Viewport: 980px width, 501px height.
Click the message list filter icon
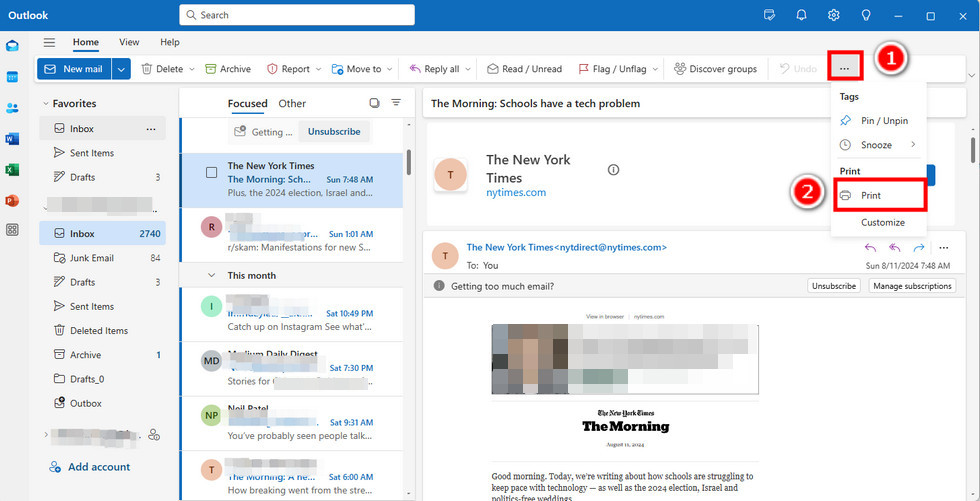tap(396, 103)
